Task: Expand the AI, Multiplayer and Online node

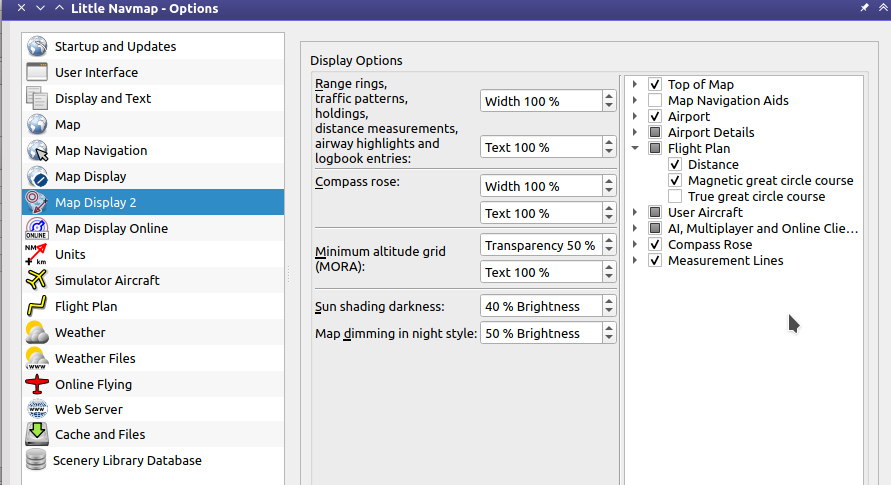Action: click(635, 228)
